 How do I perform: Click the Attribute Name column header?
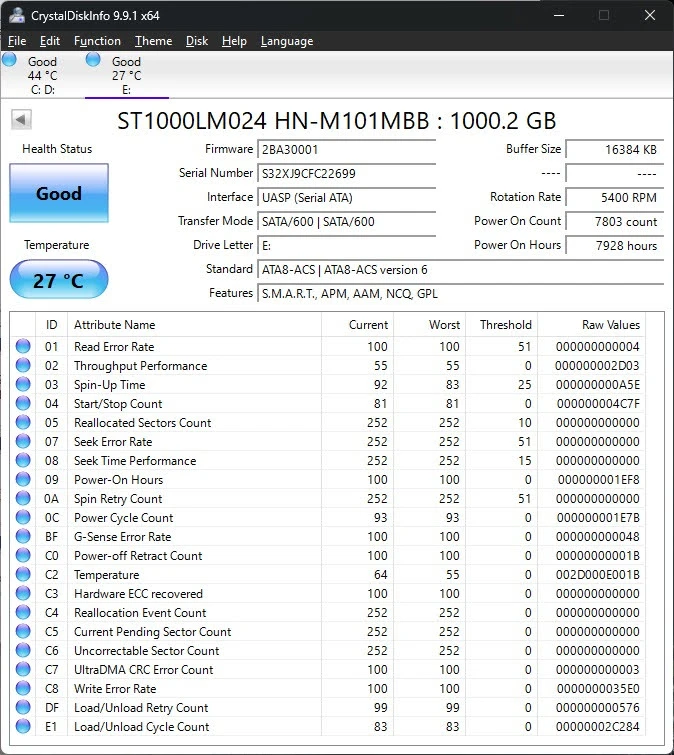point(194,325)
